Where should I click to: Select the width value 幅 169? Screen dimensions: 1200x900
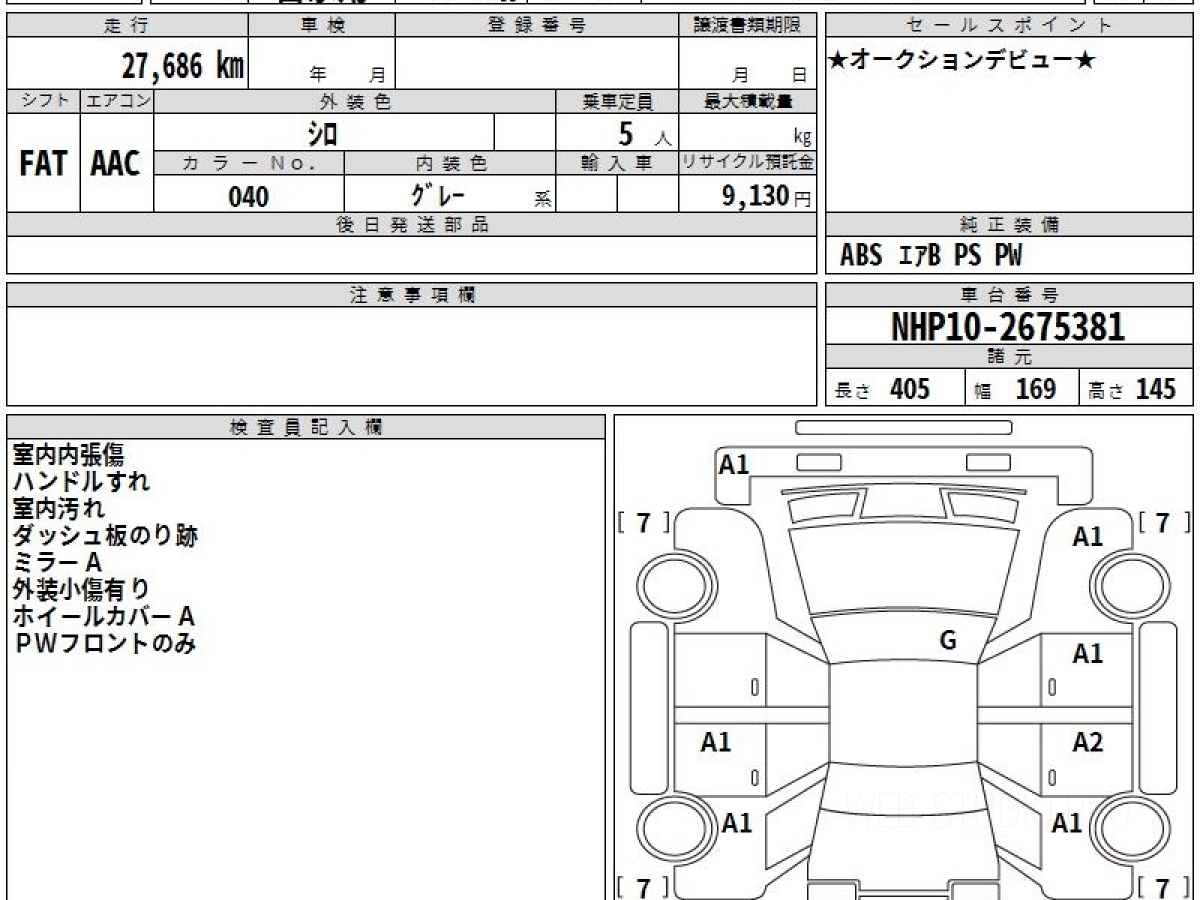coord(1015,389)
